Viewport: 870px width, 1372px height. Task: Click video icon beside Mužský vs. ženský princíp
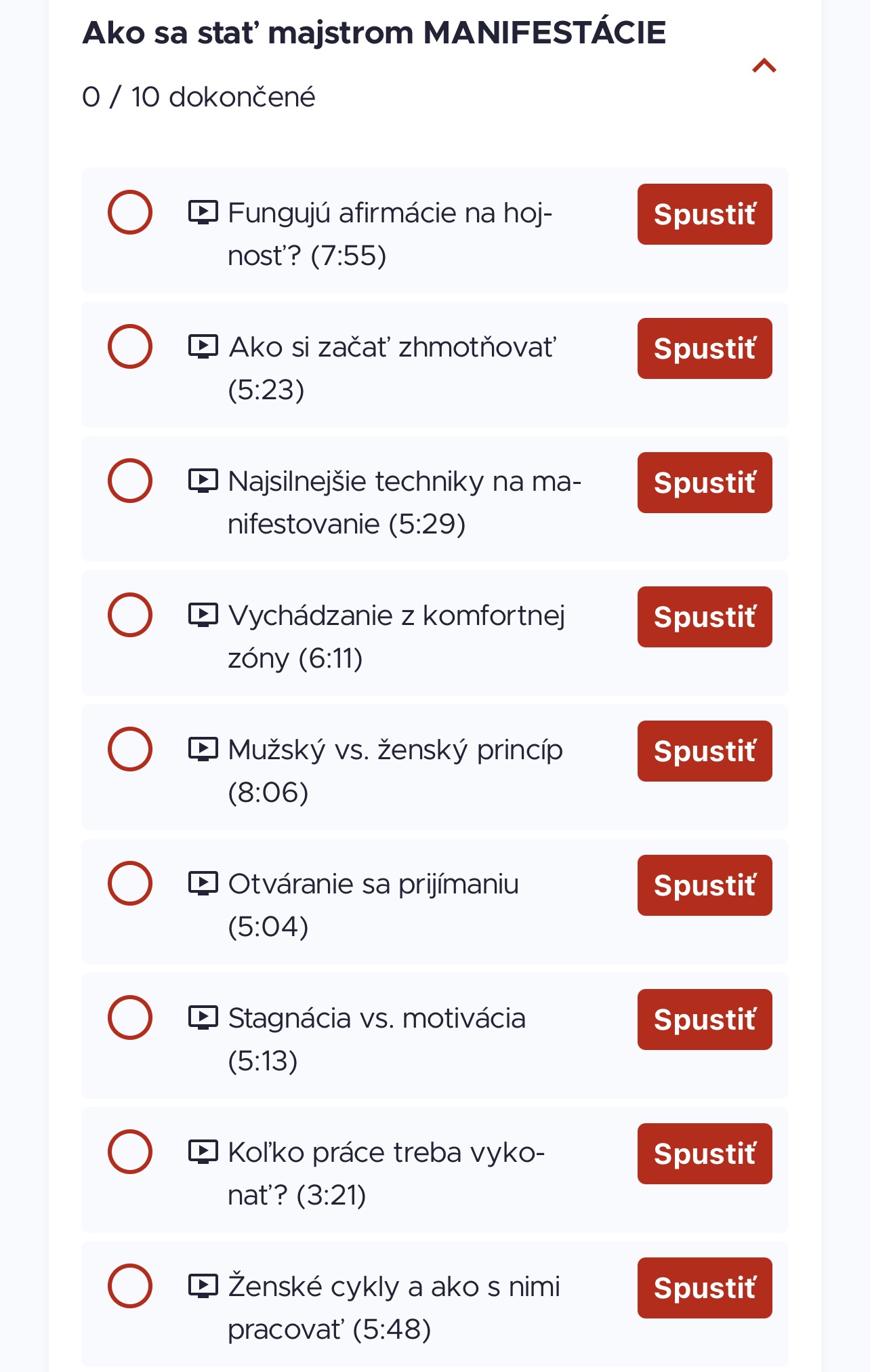(x=203, y=749)
